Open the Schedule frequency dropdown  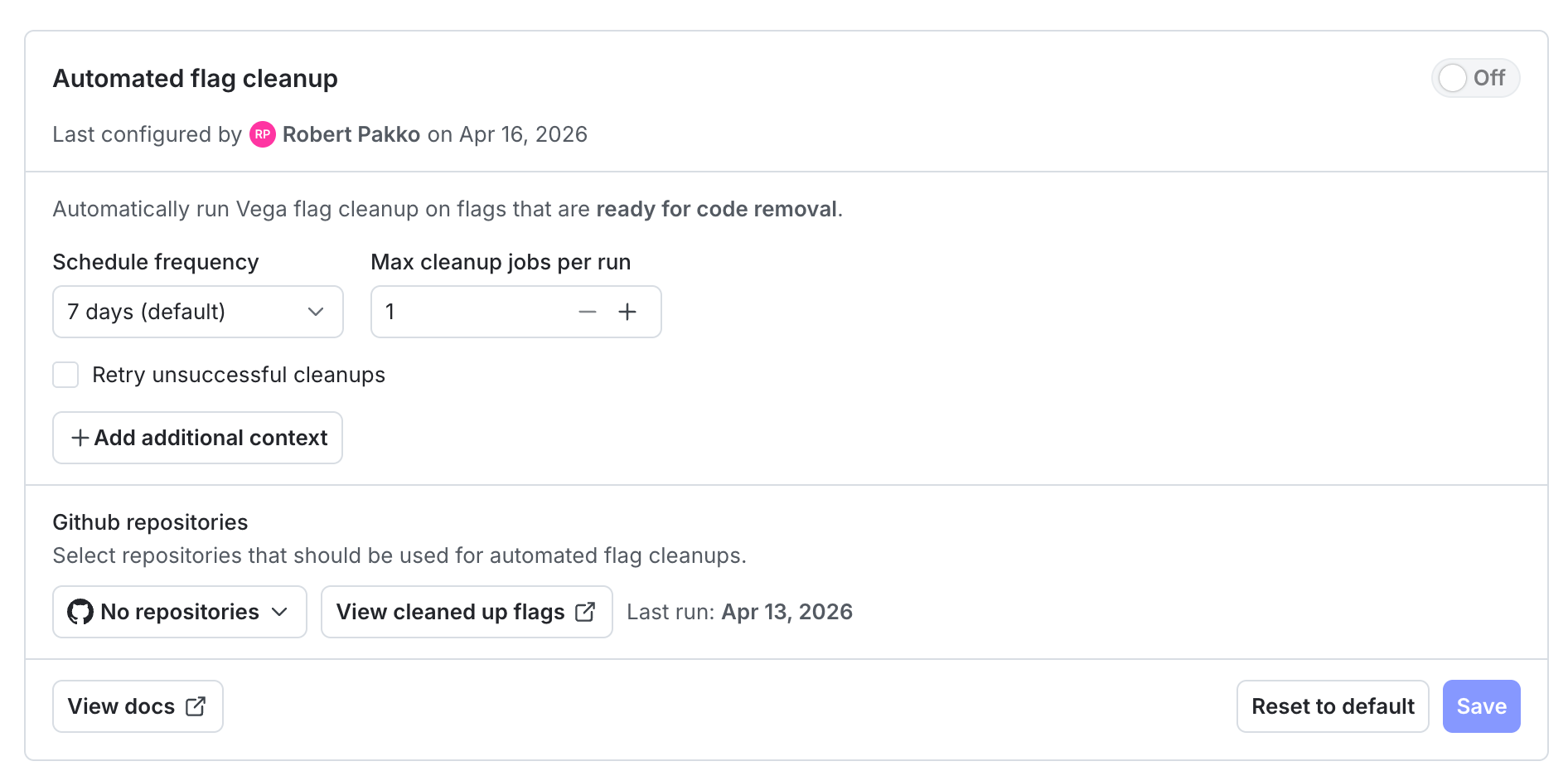[197, 312]
